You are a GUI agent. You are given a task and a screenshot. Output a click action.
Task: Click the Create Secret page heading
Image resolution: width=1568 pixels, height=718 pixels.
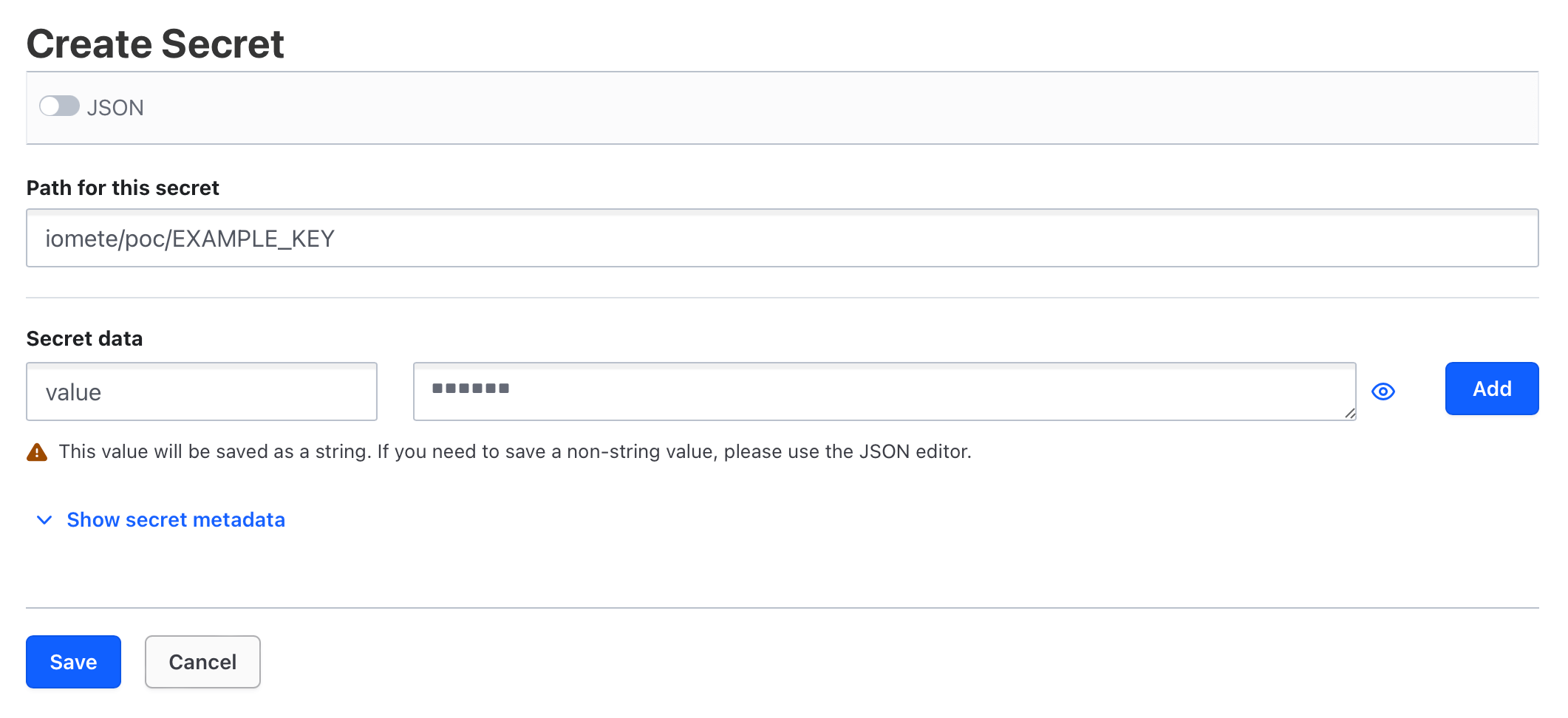coord(155,44)
